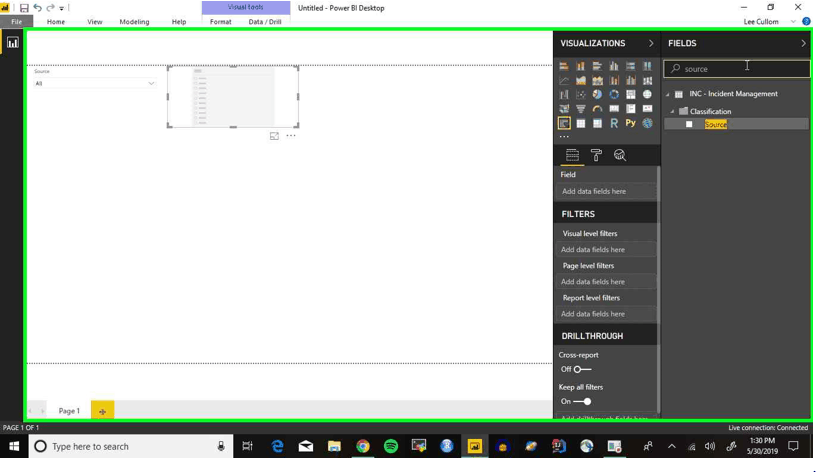The image size is (816, 472).
Task: Select the Clustered bar chart visualization
Action: click(x=597, y=66)
